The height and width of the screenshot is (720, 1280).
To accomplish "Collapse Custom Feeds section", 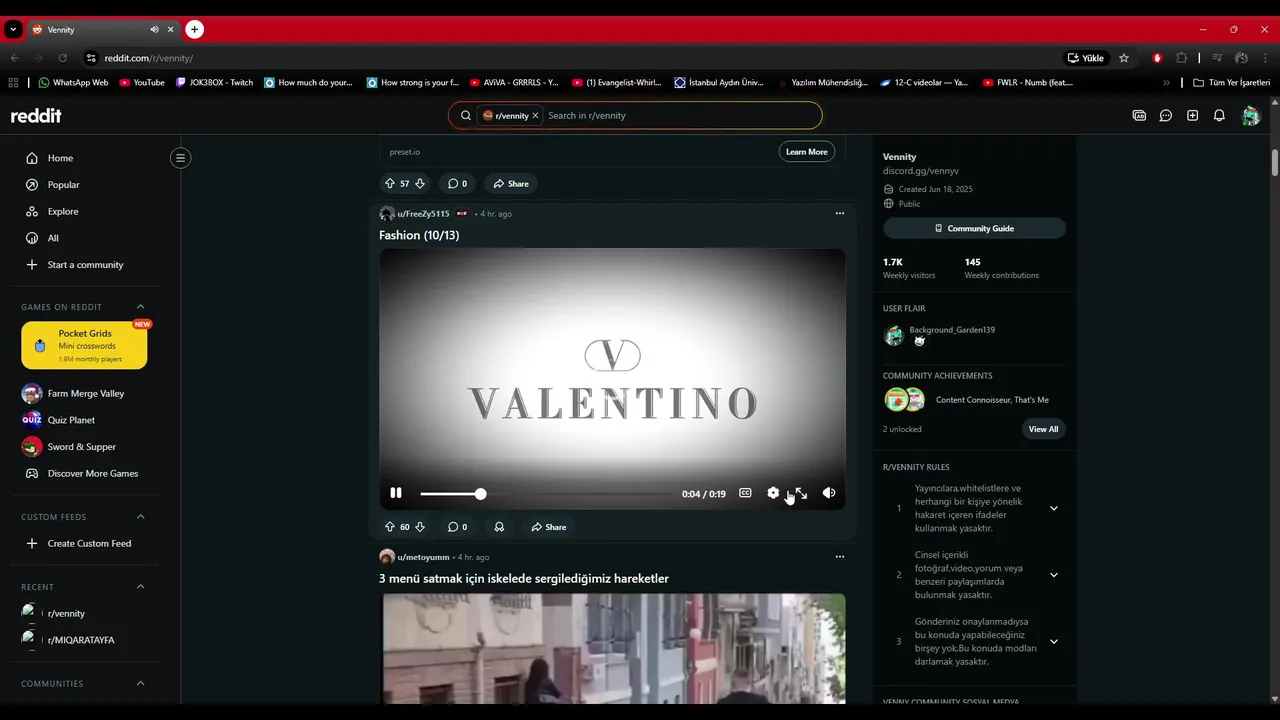I will click(x=140, y=517).
